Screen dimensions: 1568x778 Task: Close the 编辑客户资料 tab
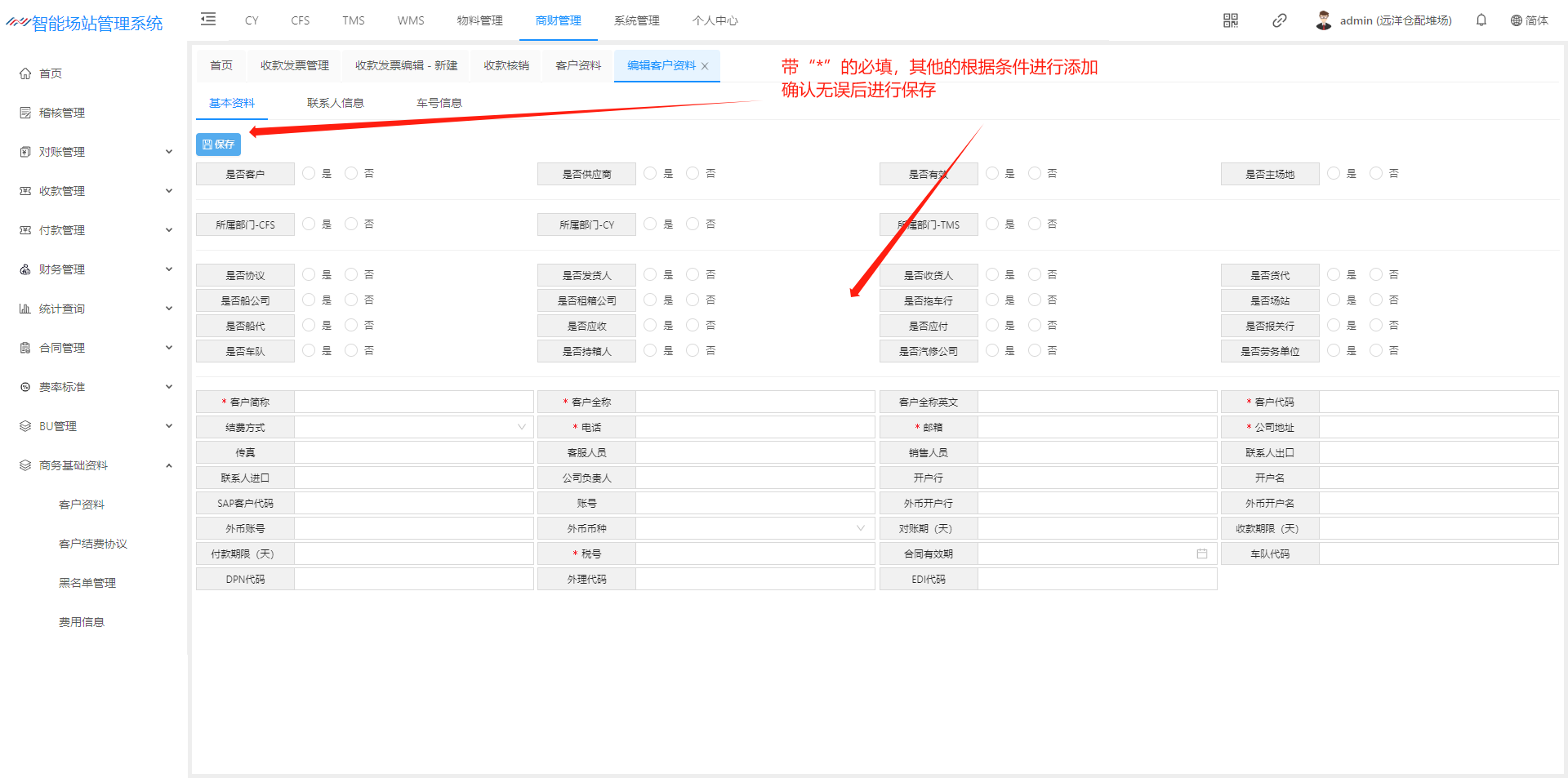click(x=705, y=66)
